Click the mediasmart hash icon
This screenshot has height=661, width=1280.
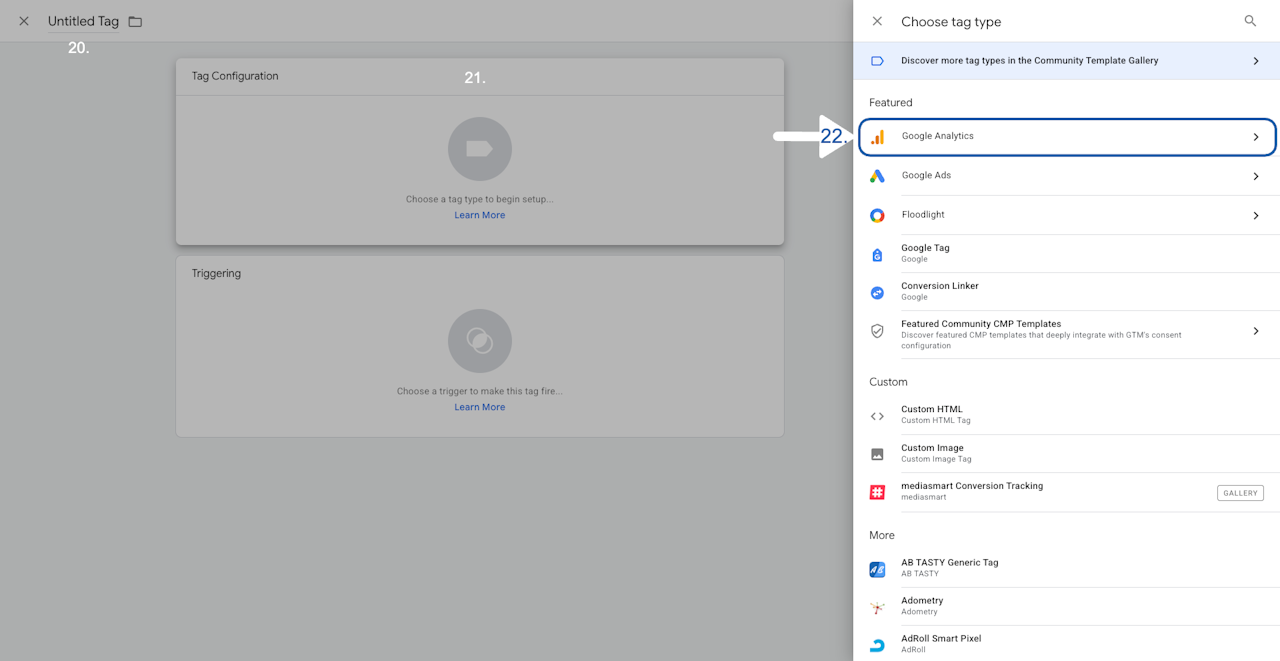click(877, 492)
